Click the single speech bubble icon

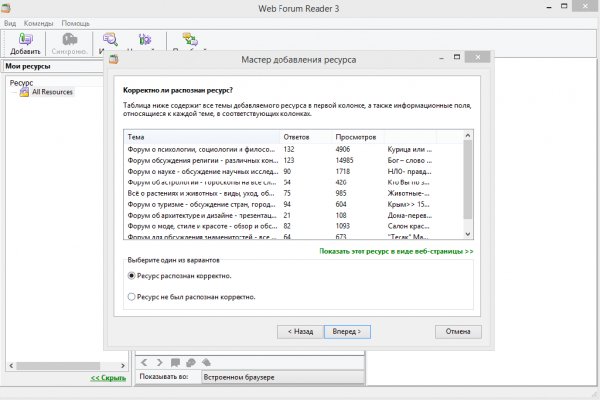pos(175,362)
